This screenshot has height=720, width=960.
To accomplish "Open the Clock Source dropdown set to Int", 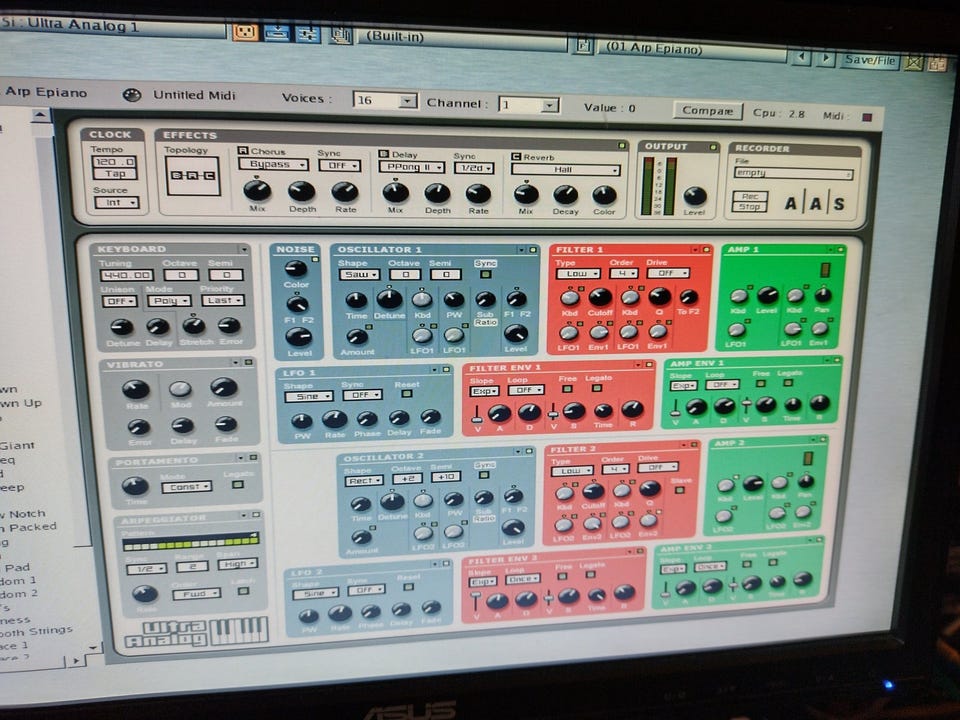I will [x=117, y=202].
